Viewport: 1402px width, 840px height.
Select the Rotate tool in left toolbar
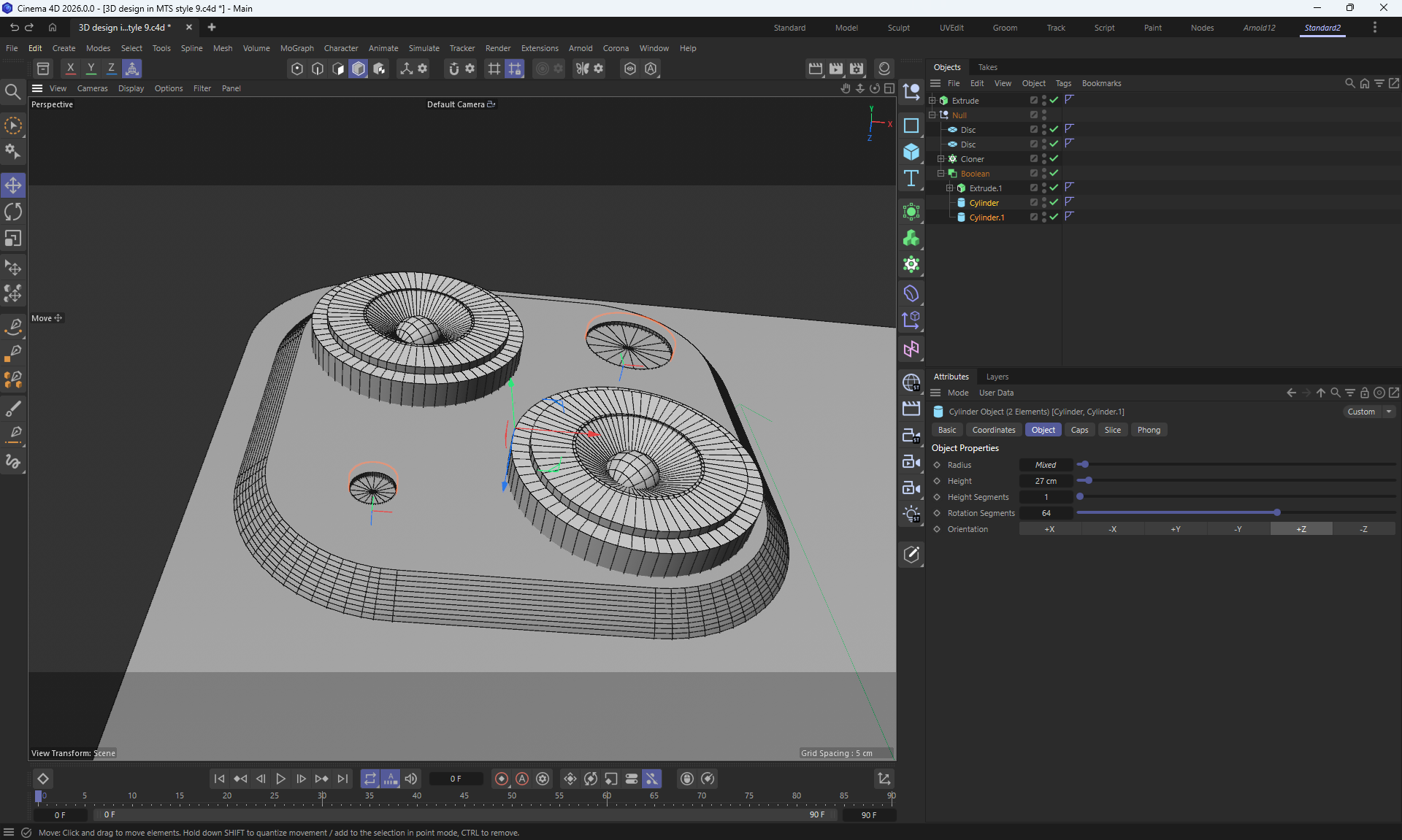[x=13, y=212]
